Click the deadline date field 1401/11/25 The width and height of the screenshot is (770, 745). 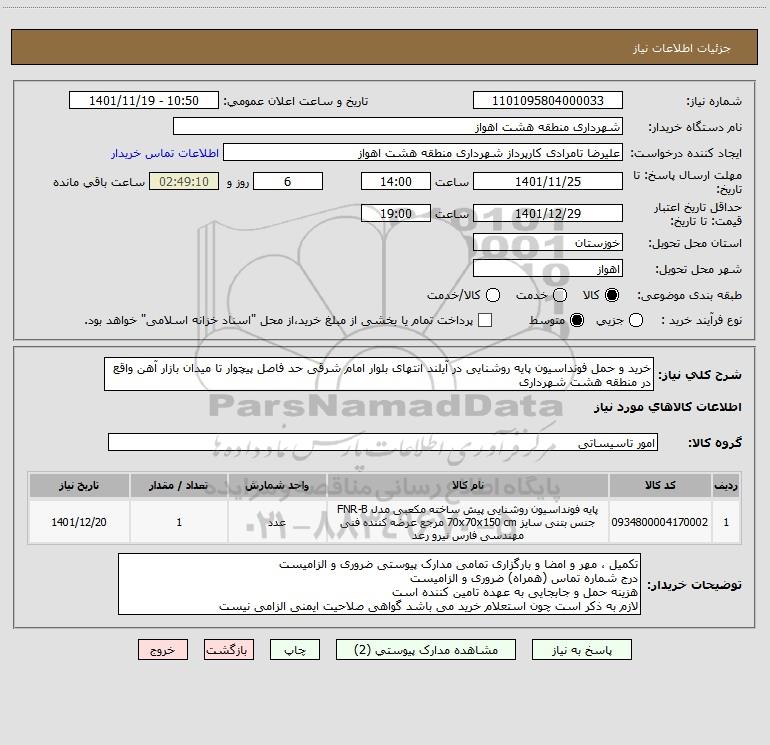pyautogui.click(x=548, y=181)
